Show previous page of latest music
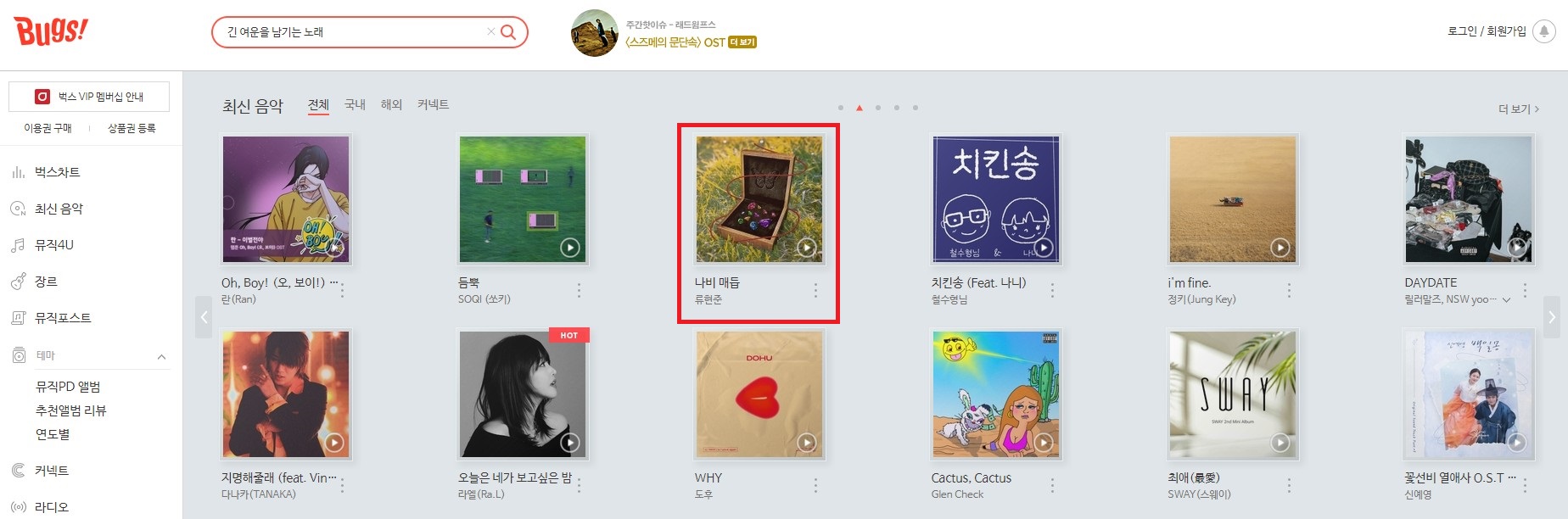Screen dimensions: 1568x519 204,317
